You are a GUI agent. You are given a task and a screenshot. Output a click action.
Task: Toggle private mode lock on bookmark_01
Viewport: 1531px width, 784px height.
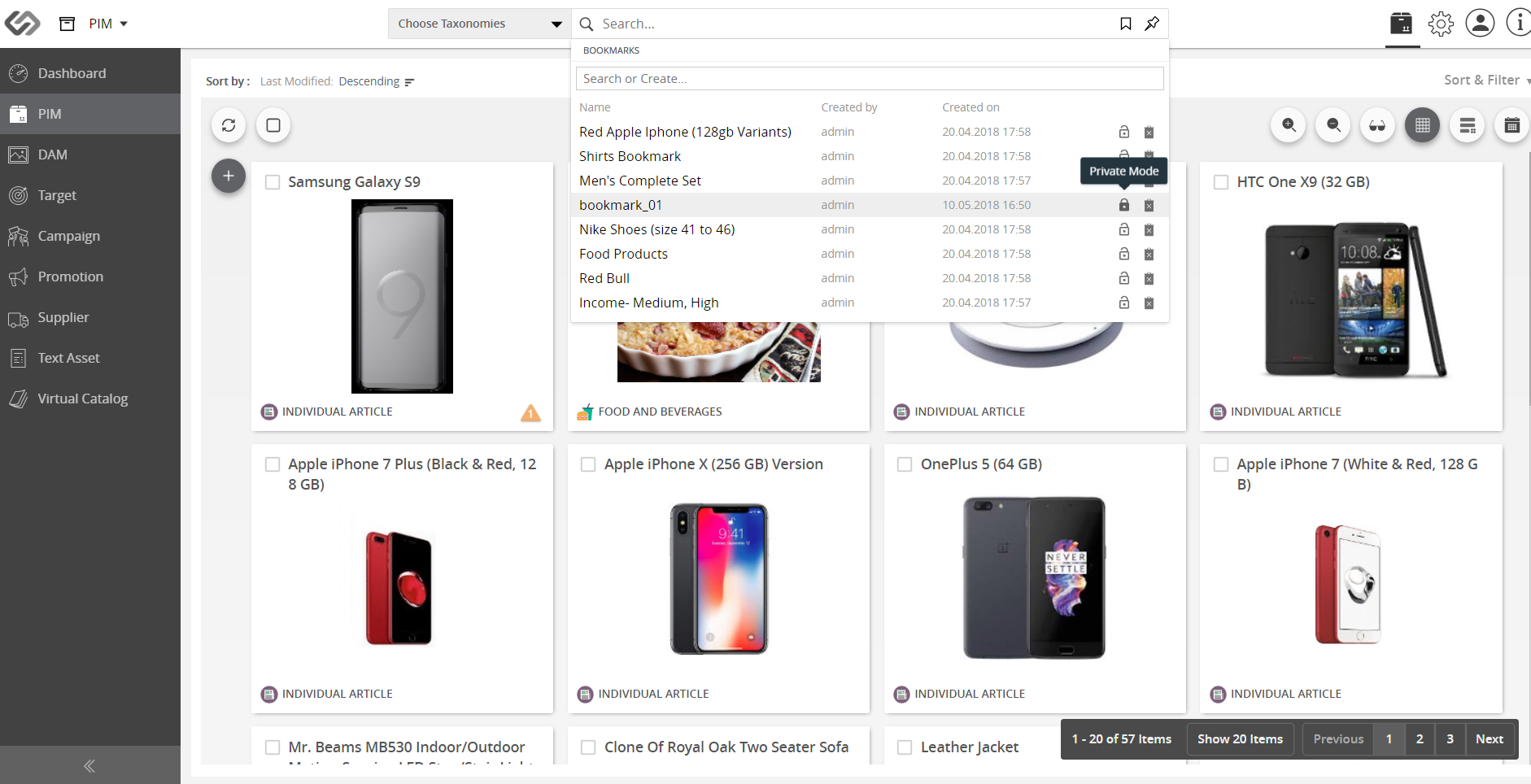[1124, 205]
